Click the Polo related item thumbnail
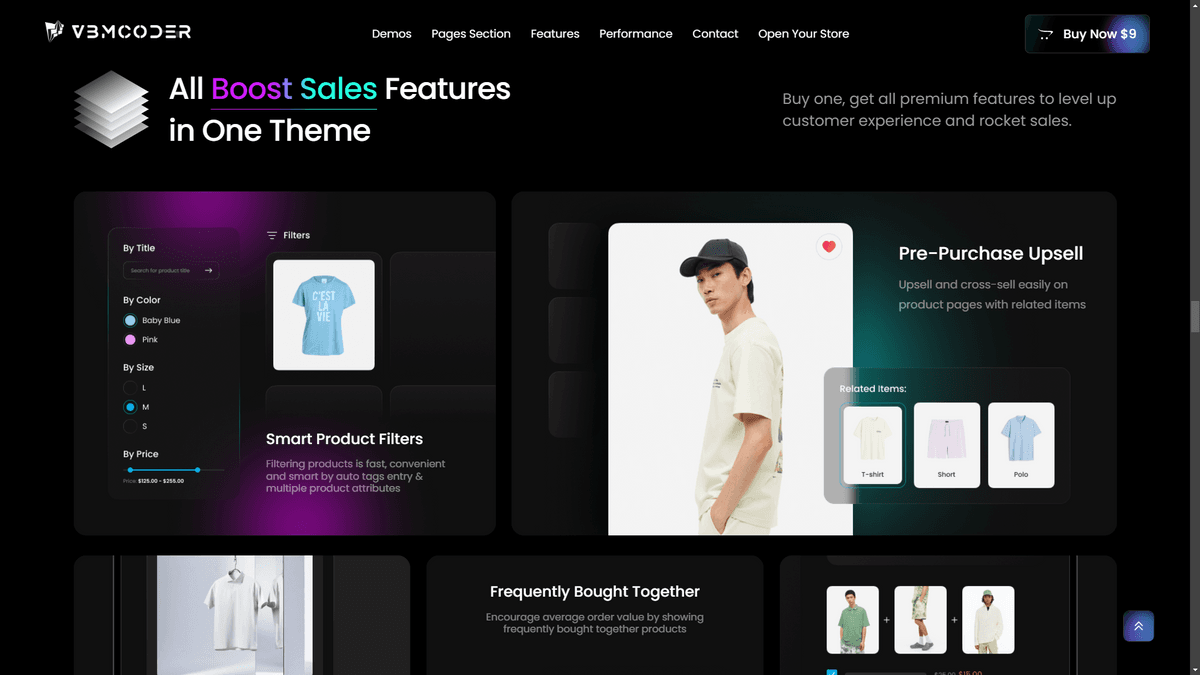Screen dimensions: 1200x675 [1021, 445]
